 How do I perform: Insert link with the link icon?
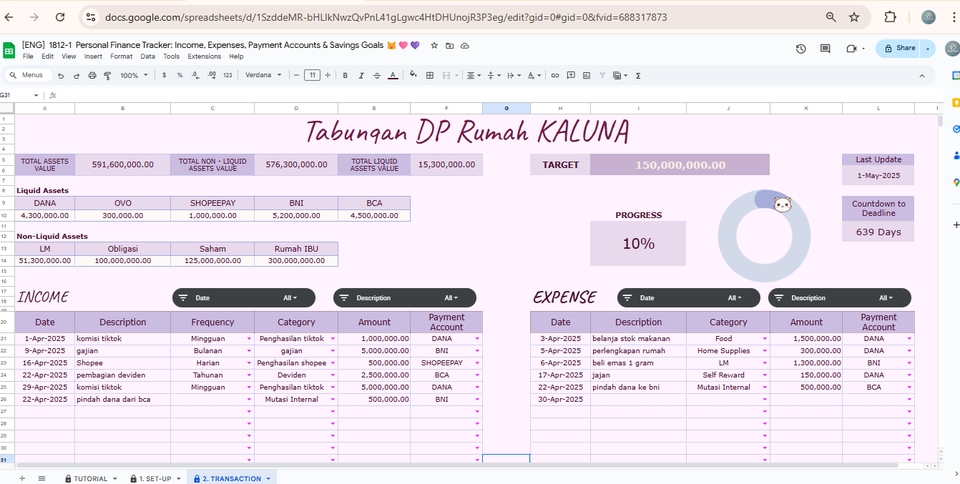tap(555, 75)
